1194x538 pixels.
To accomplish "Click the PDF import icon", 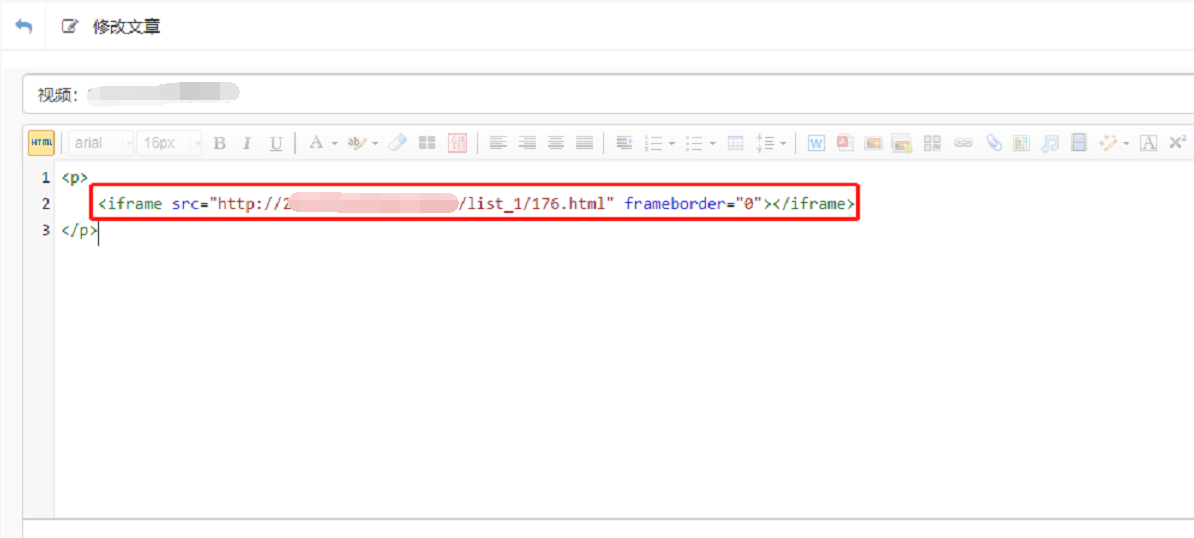I will [844, 143].
